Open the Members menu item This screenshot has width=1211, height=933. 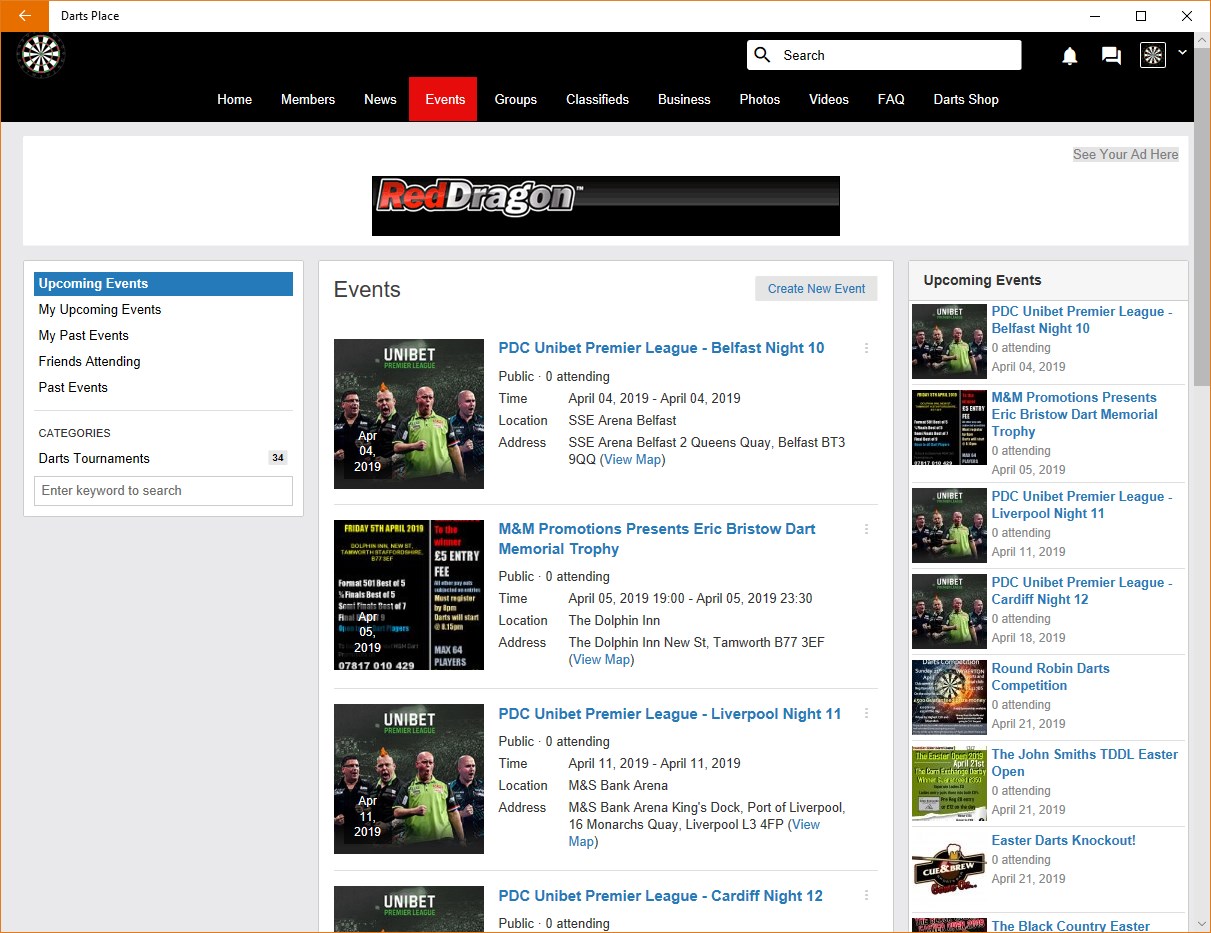[308, 99]
